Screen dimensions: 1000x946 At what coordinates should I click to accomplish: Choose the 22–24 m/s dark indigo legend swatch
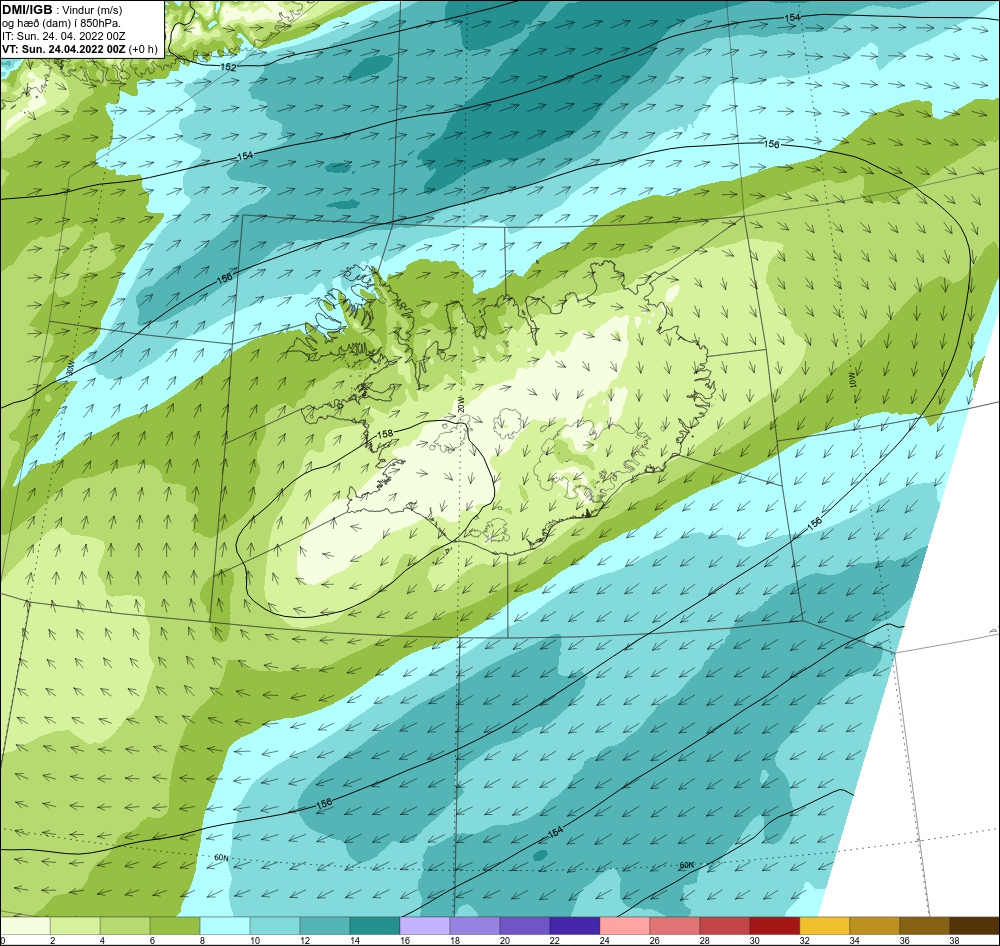pos(575,926)
